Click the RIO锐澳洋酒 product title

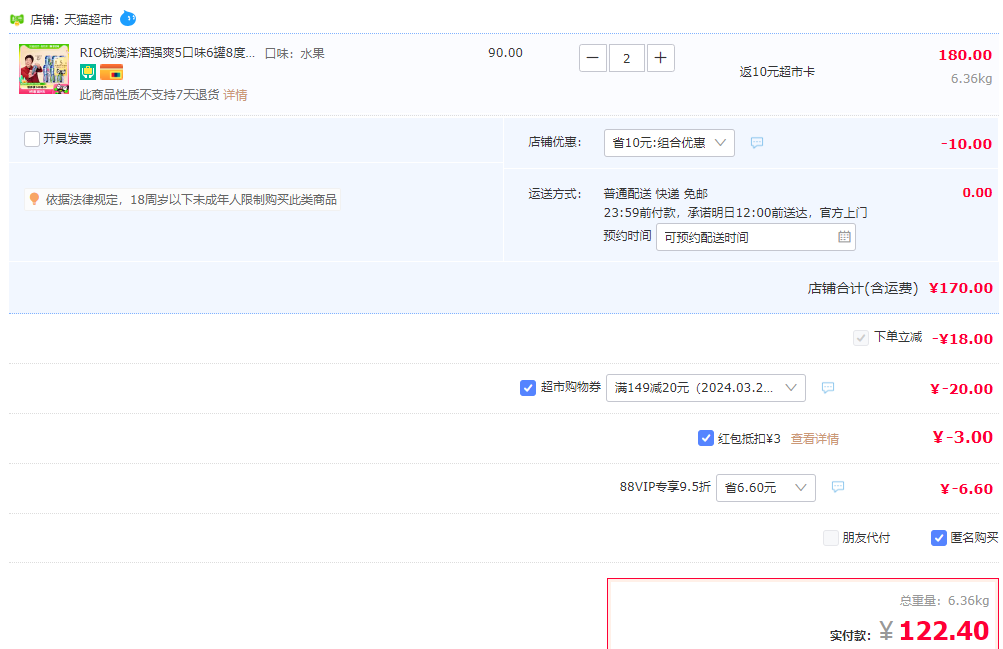pos(167,53)
